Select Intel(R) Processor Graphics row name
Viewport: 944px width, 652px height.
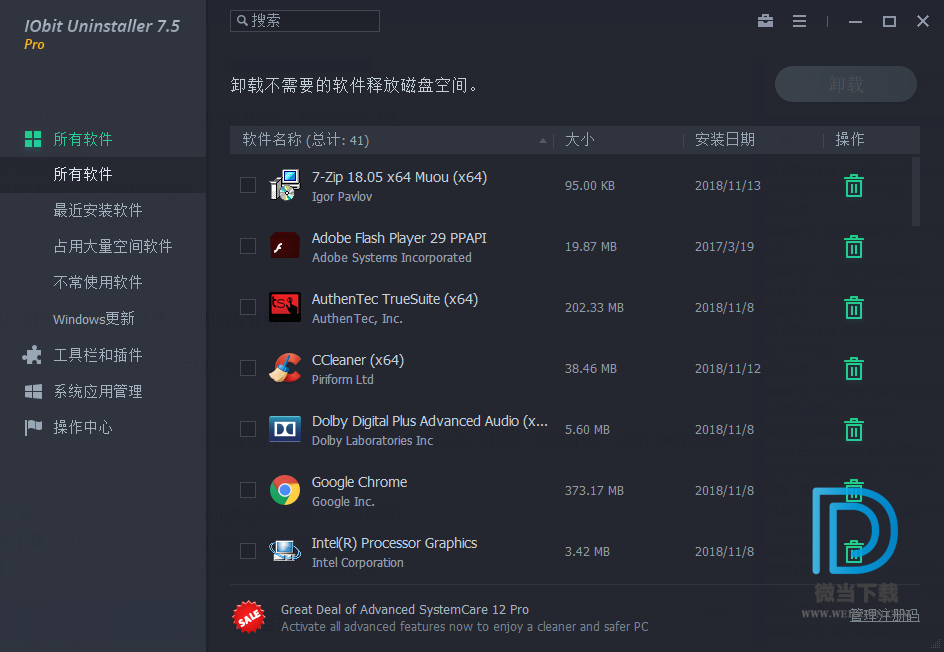(394, 543)
